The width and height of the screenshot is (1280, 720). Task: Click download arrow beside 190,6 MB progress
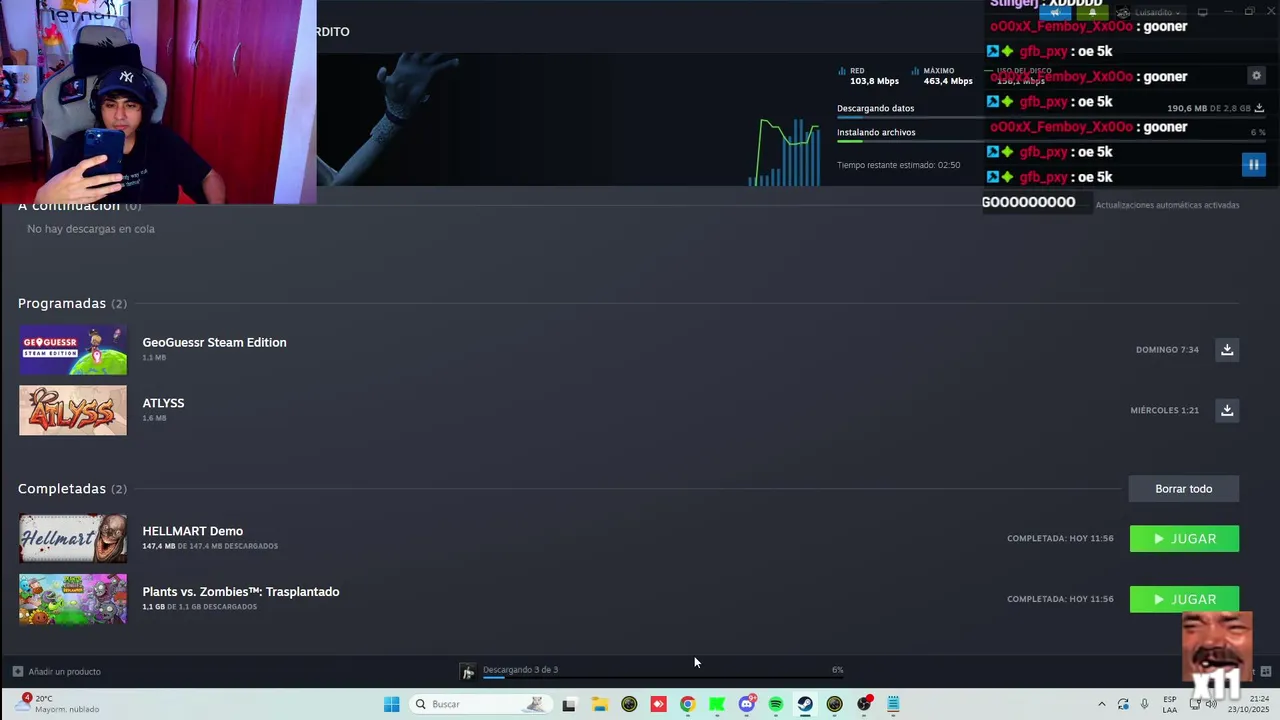pyautogui.click(x=1260, y=108)
